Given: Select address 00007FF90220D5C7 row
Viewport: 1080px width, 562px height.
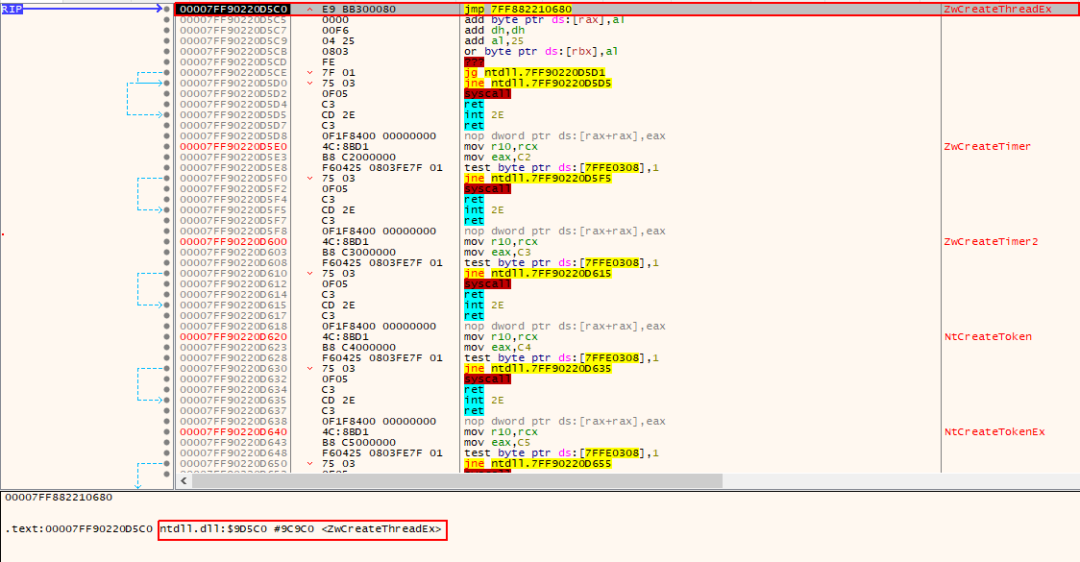Looking at the screenshot, I should (233, 30).
